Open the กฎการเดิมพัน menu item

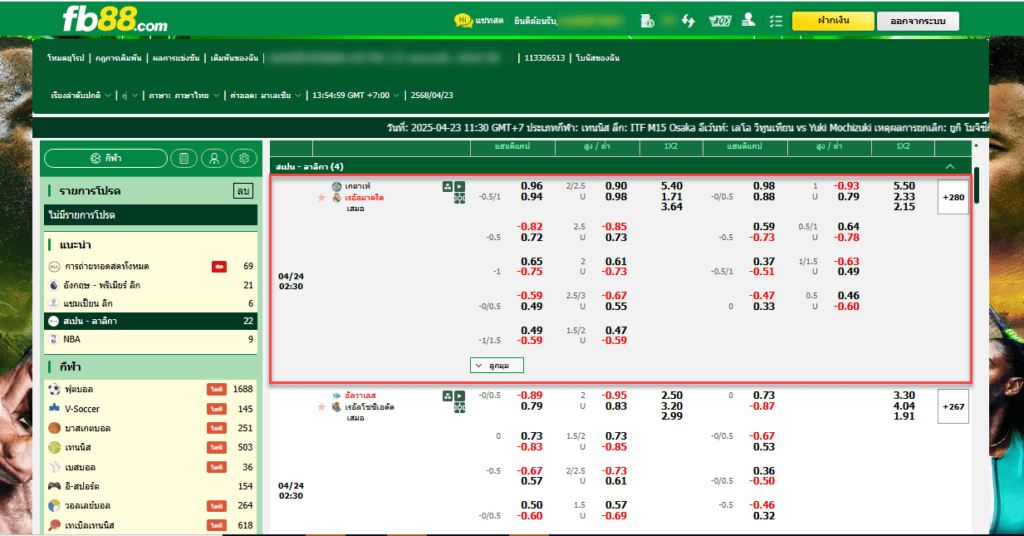pos(118,58)
